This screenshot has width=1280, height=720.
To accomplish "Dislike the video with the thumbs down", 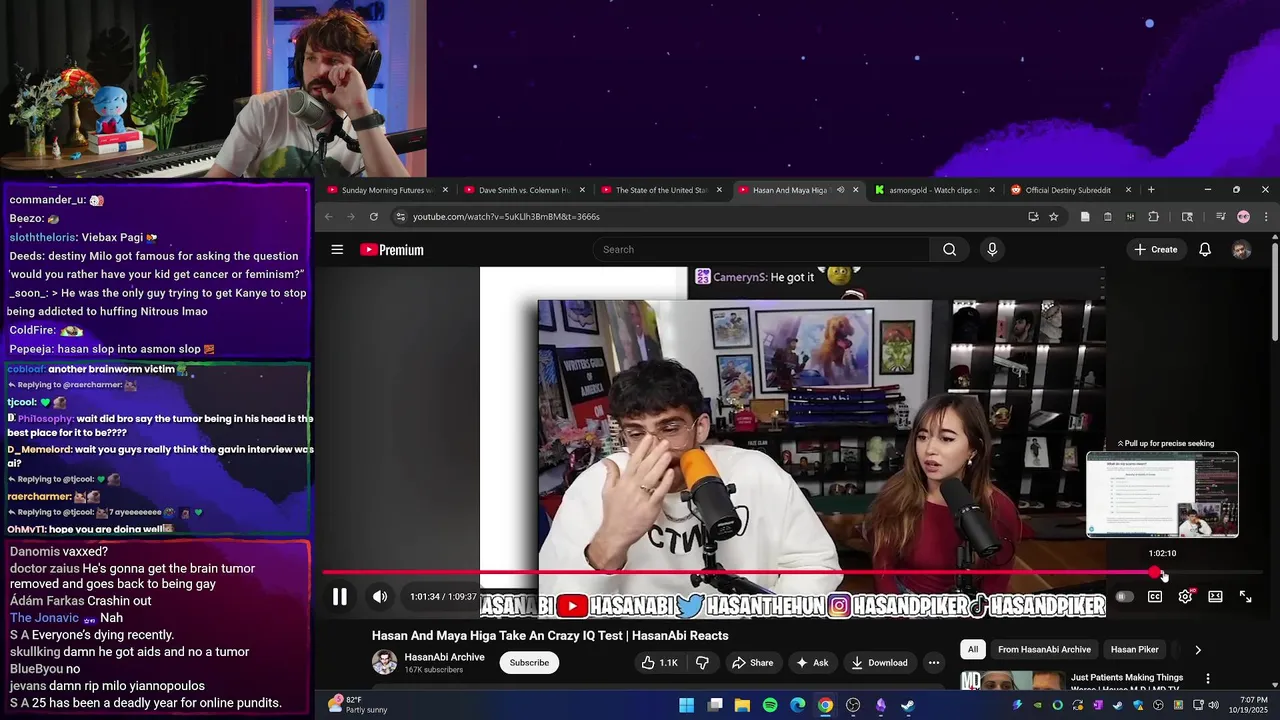I will (x=702, y=662).
